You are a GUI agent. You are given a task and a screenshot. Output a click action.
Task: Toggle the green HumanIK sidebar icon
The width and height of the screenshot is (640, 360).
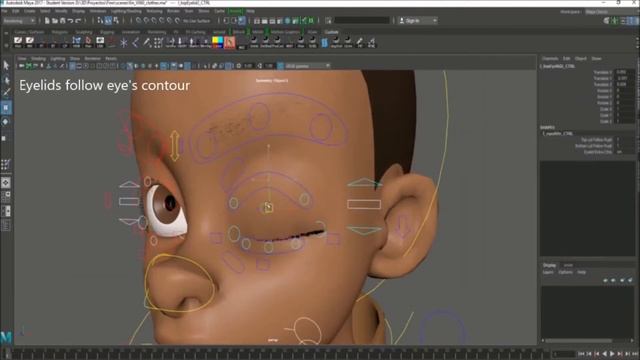click(615, 20)
